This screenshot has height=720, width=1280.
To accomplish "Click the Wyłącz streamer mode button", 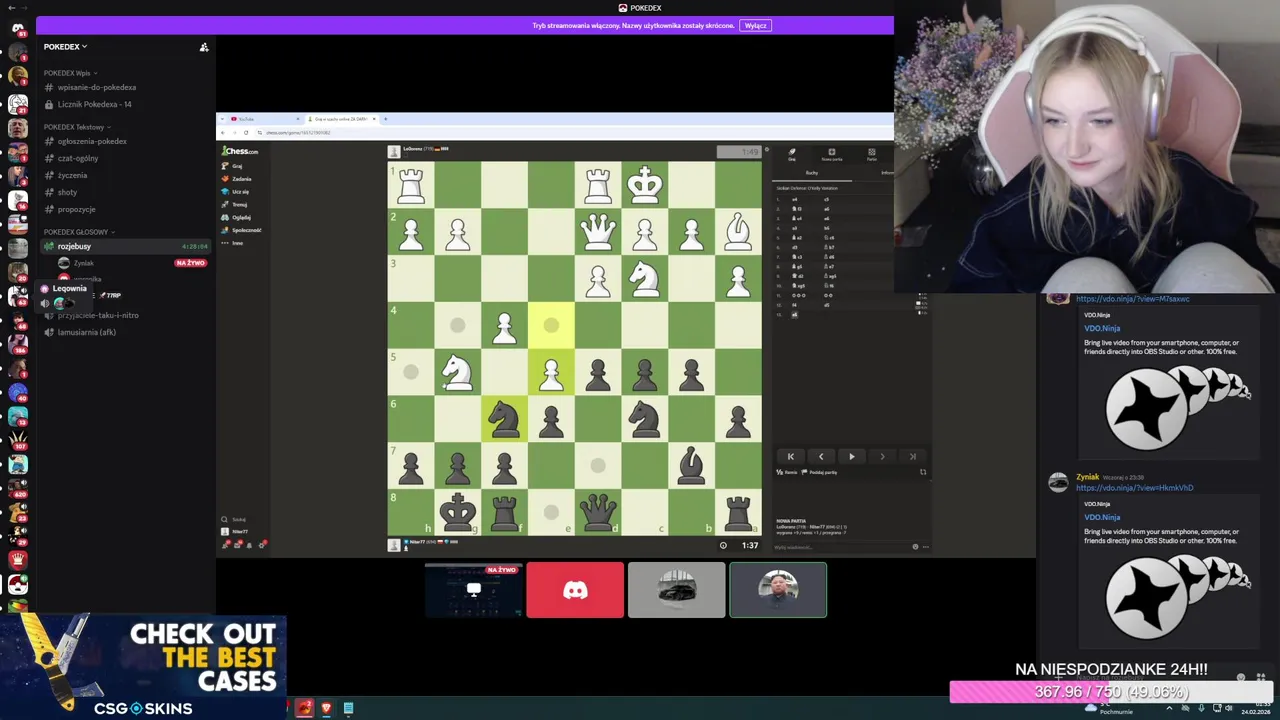I will point(755,25).
